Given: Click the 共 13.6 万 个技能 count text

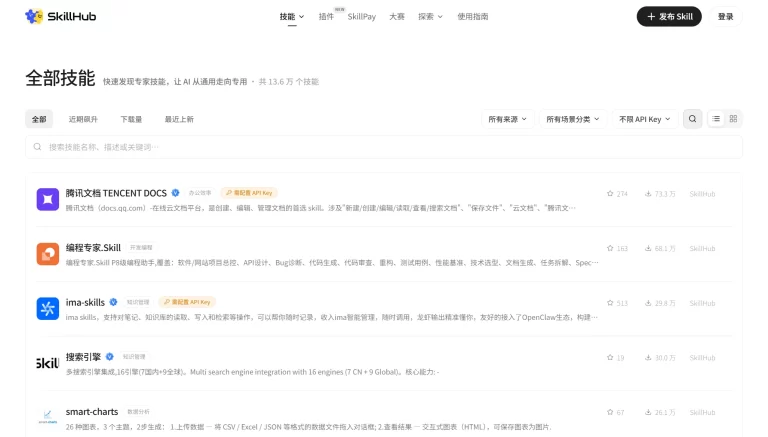Looking at the screenshot, I should (x=289, y=82).
